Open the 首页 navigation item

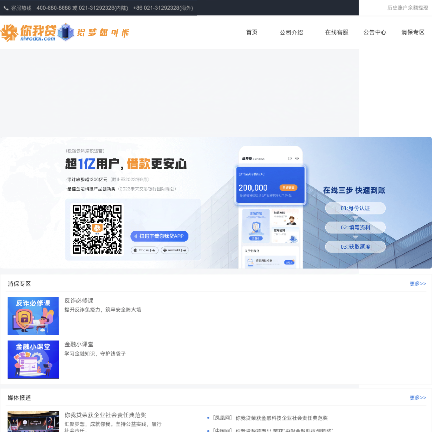(252, 32)
